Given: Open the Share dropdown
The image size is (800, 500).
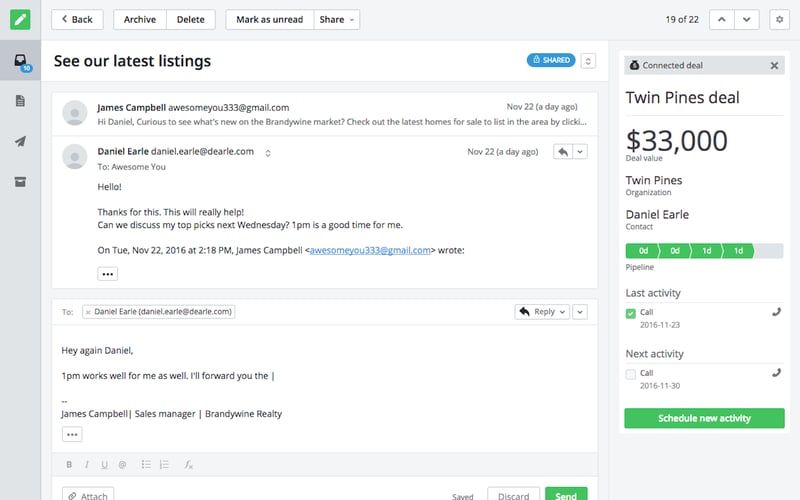Looking at the screenshot, I should click(x=337, y=19).
